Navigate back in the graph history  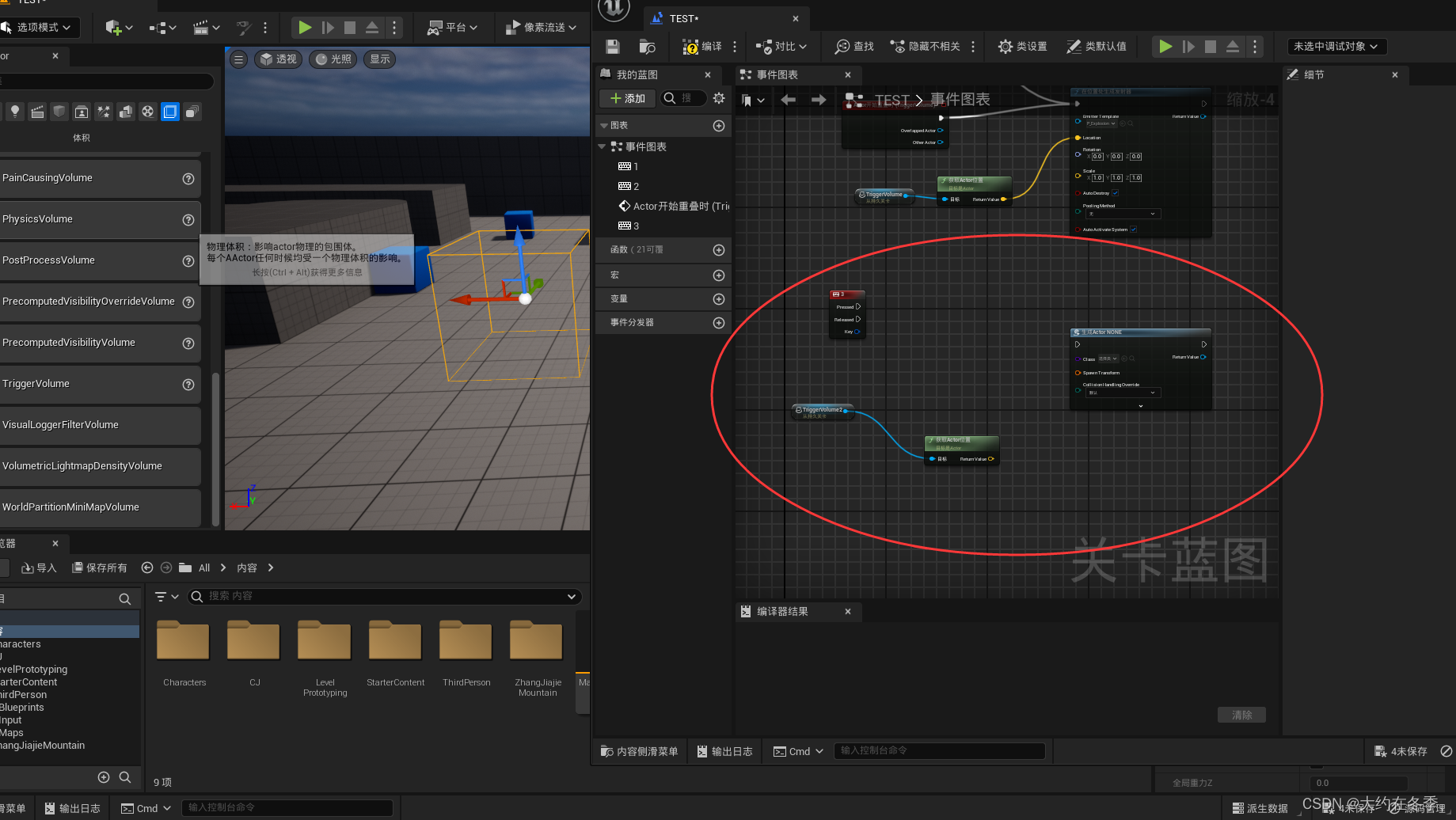(788, 100)
